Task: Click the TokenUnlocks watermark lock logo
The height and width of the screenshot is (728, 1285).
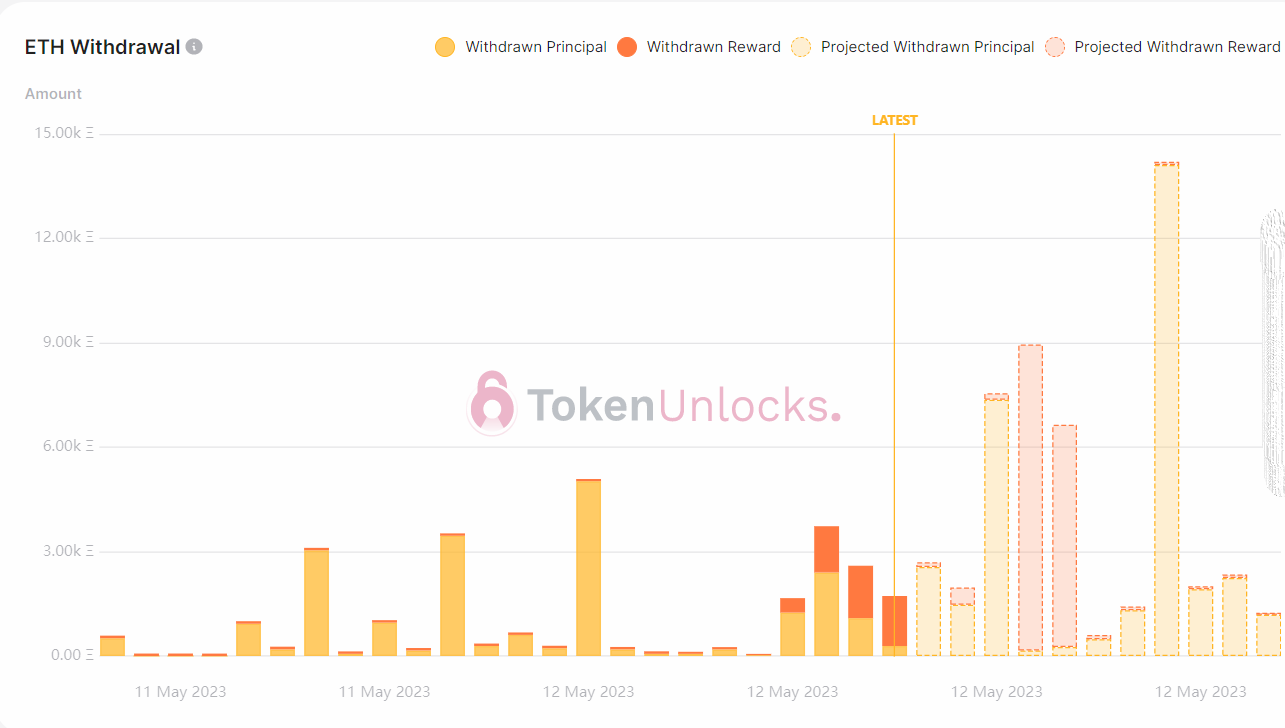Action: click(x=492, y=404)
